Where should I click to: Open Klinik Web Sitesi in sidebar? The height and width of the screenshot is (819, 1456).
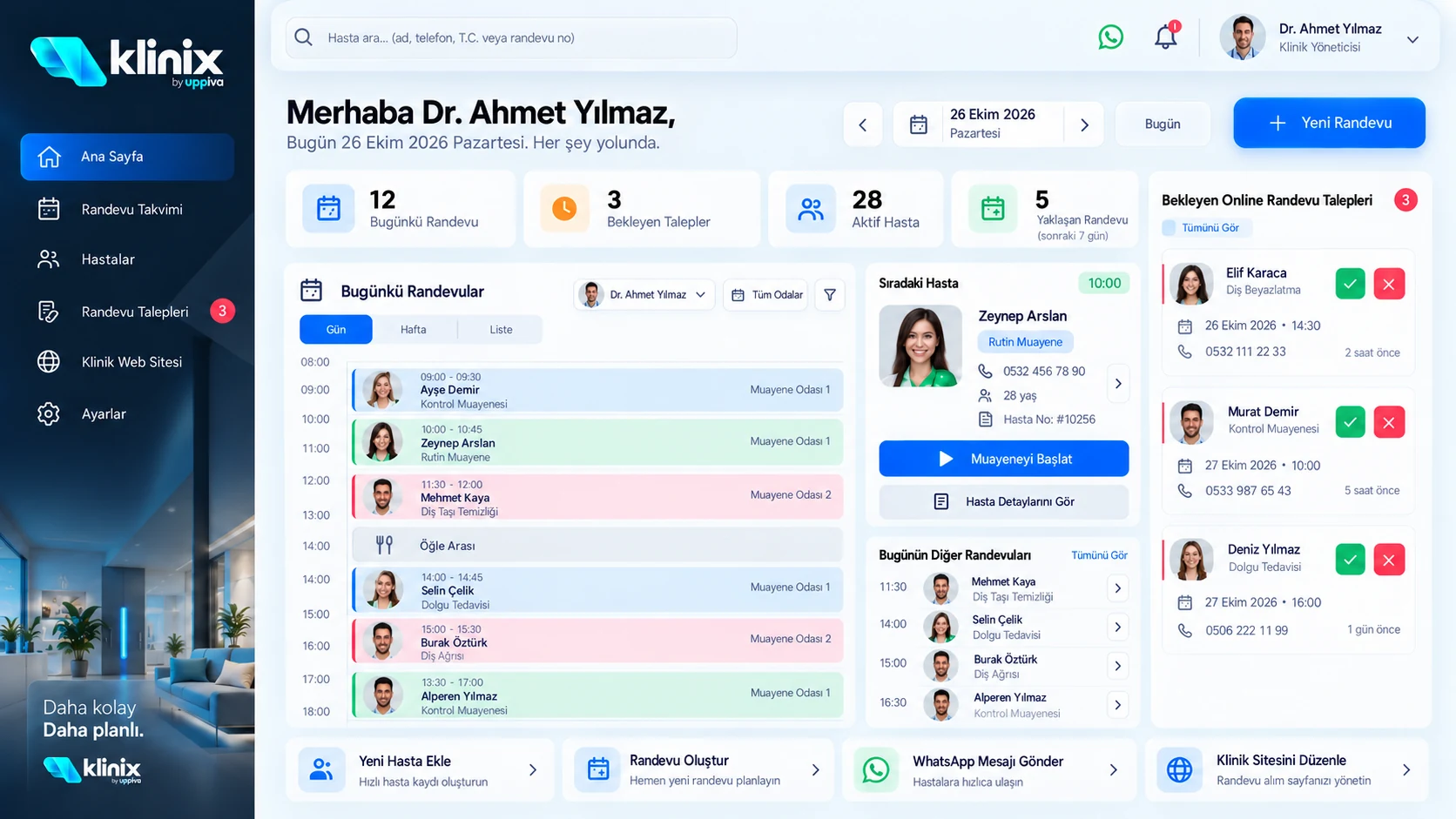127,362
